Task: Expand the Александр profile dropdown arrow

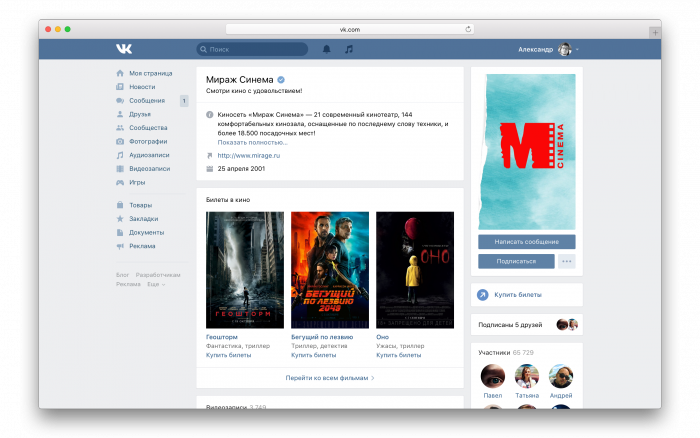Action: click(577, 50)
